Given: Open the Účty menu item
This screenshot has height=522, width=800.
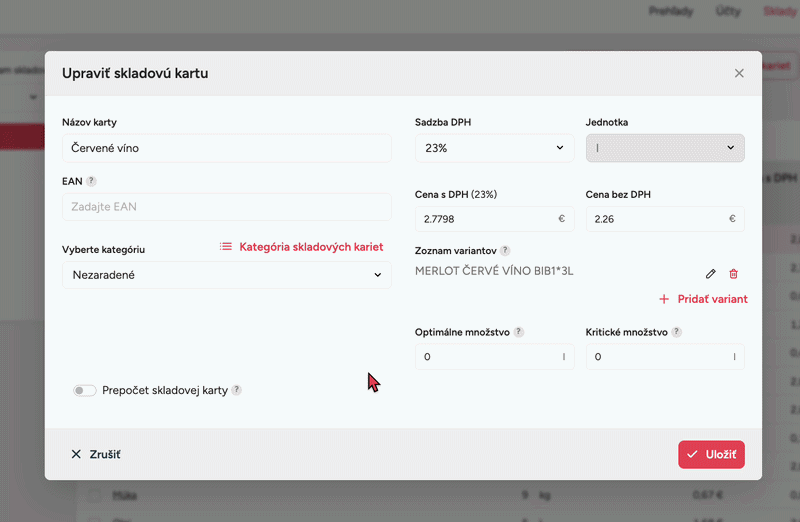Looking at the screenshot, I should 728,12.
